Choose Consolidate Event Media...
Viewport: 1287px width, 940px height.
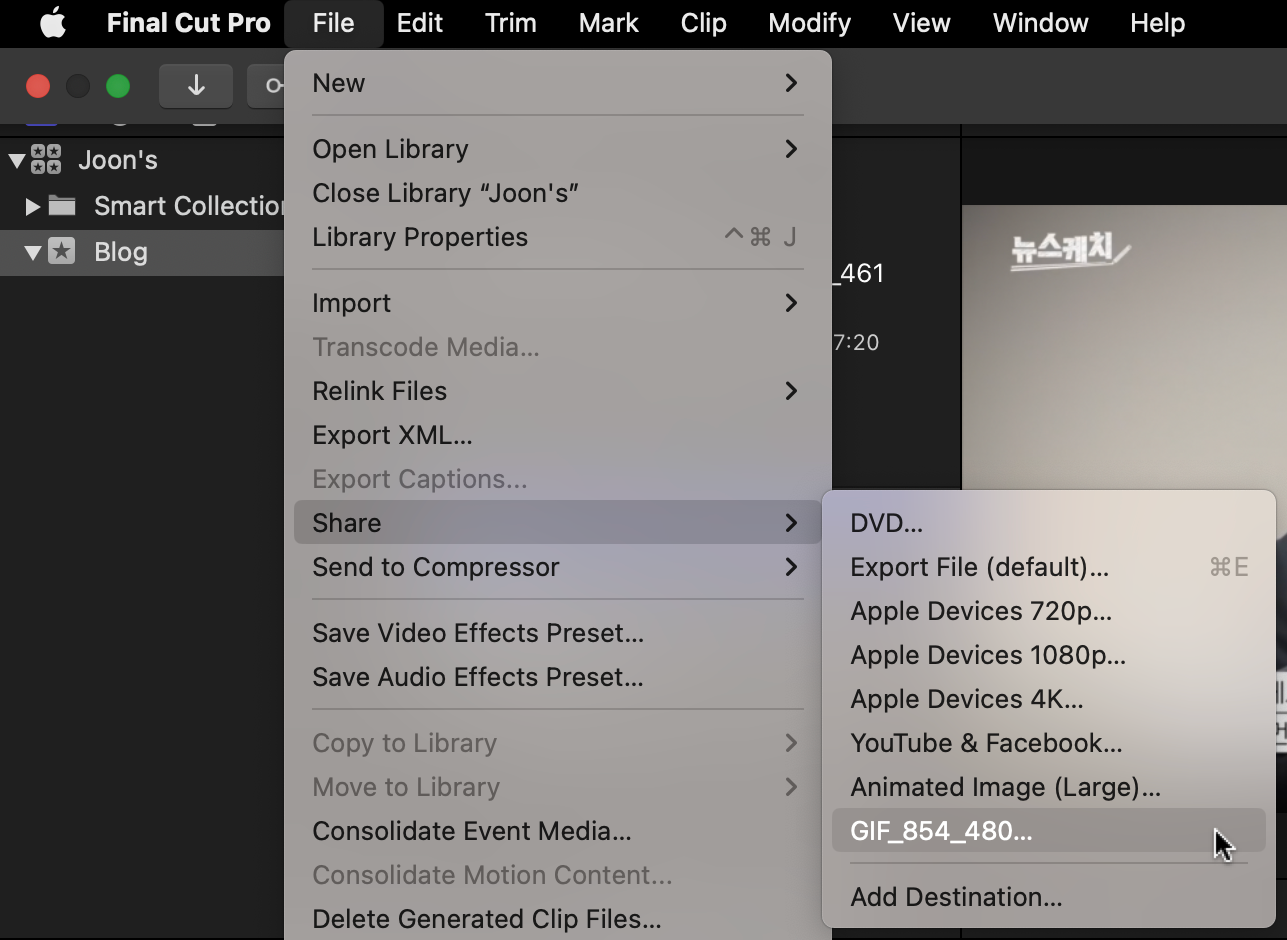tap(558, 831)
